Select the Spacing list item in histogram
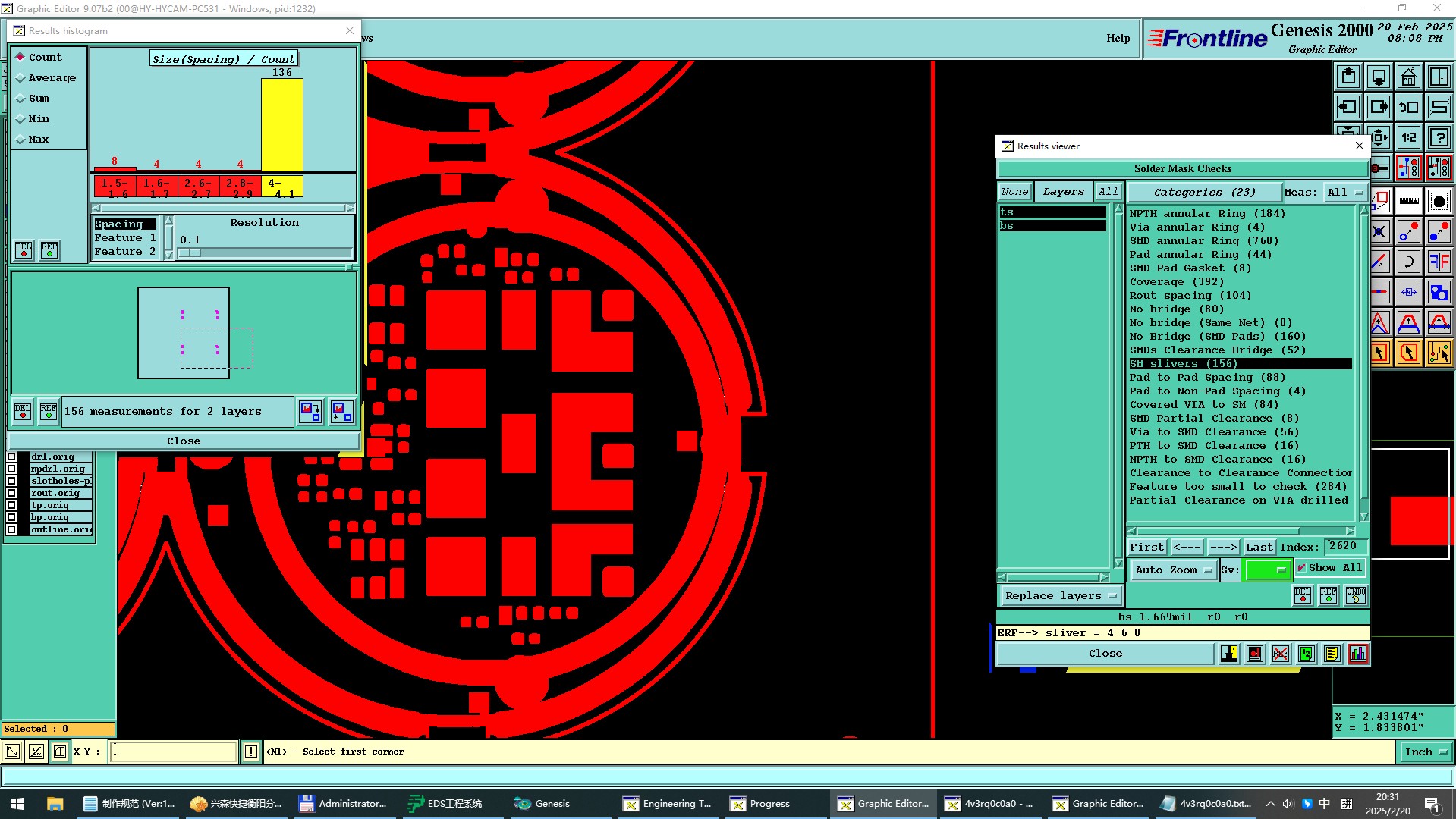This screenshot has width=1456, height=819. [x=125, y=224]
